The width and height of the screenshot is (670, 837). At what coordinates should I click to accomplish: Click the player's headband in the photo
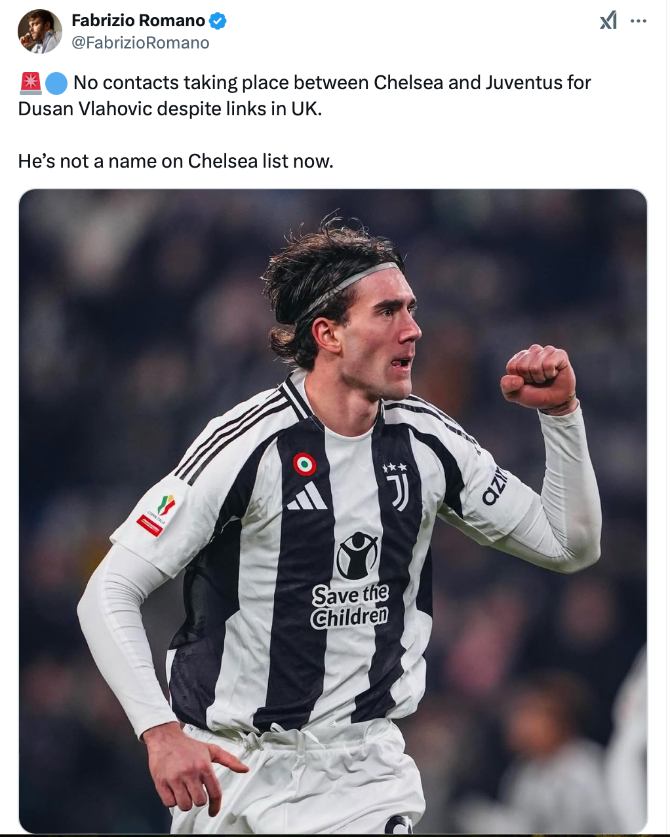(347, 286)
